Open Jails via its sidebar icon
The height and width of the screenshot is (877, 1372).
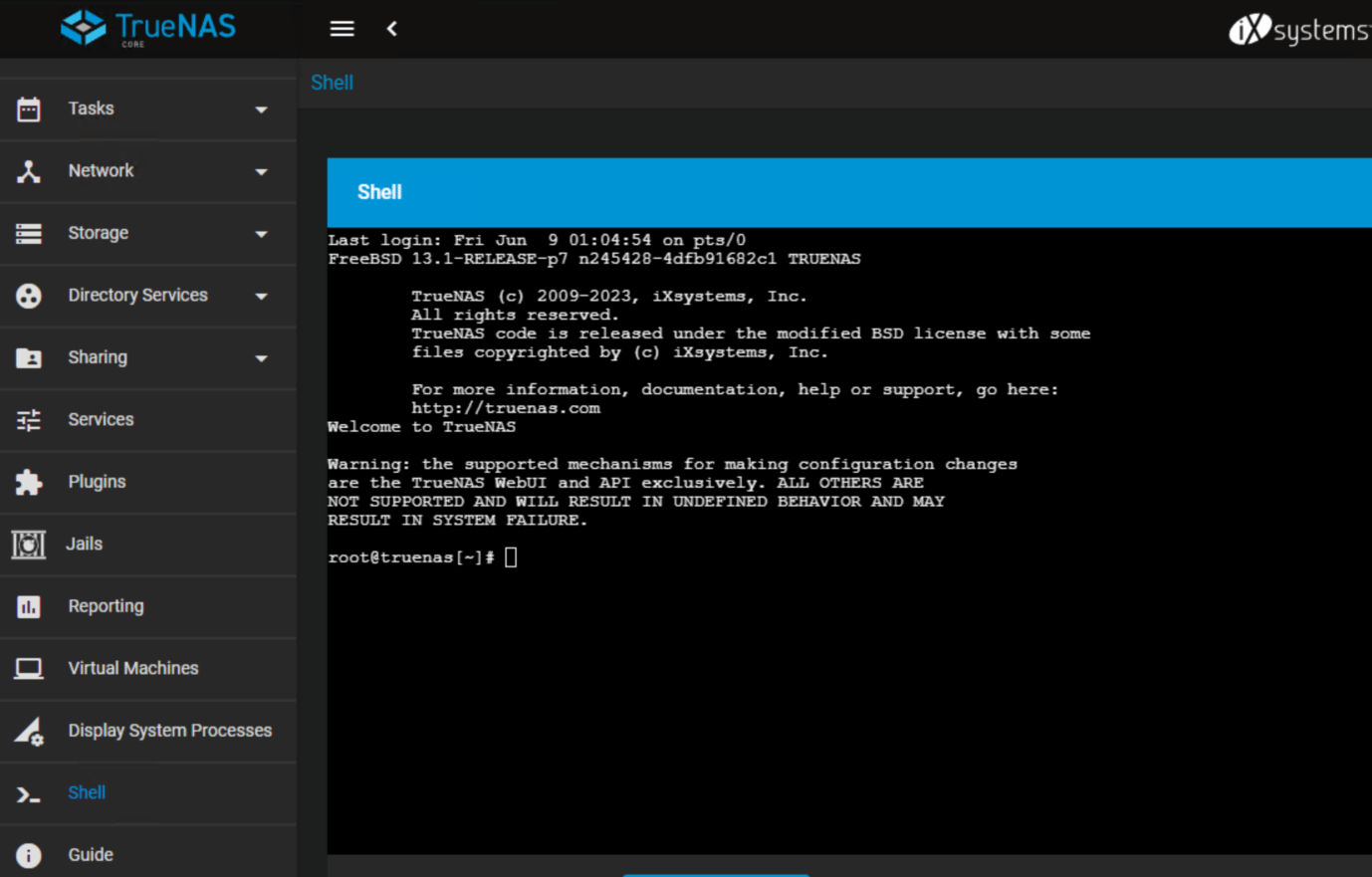(29, 544)
